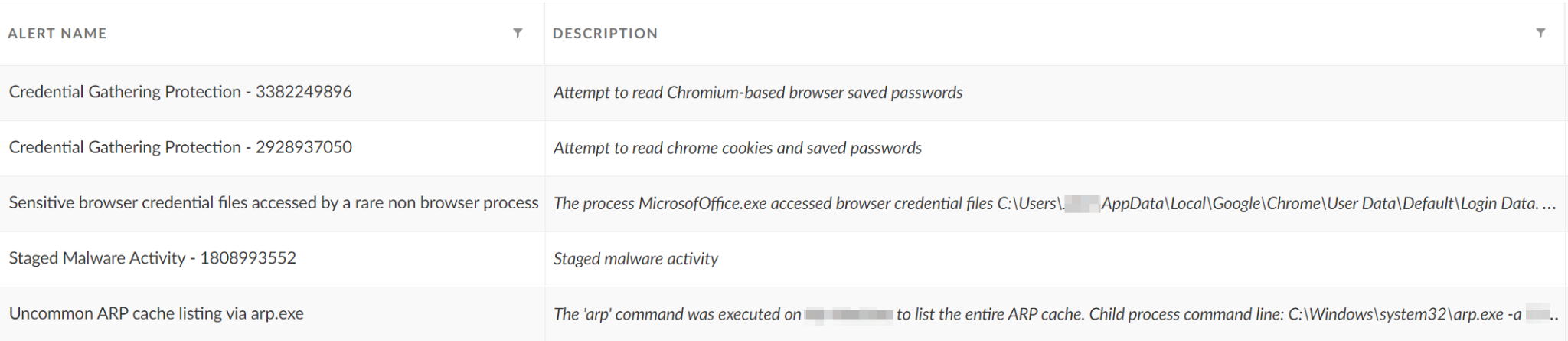Screen dimensions: 1568x341
Task: Sort by the ALERT NAME column header
Action: [x=57, y=33]
